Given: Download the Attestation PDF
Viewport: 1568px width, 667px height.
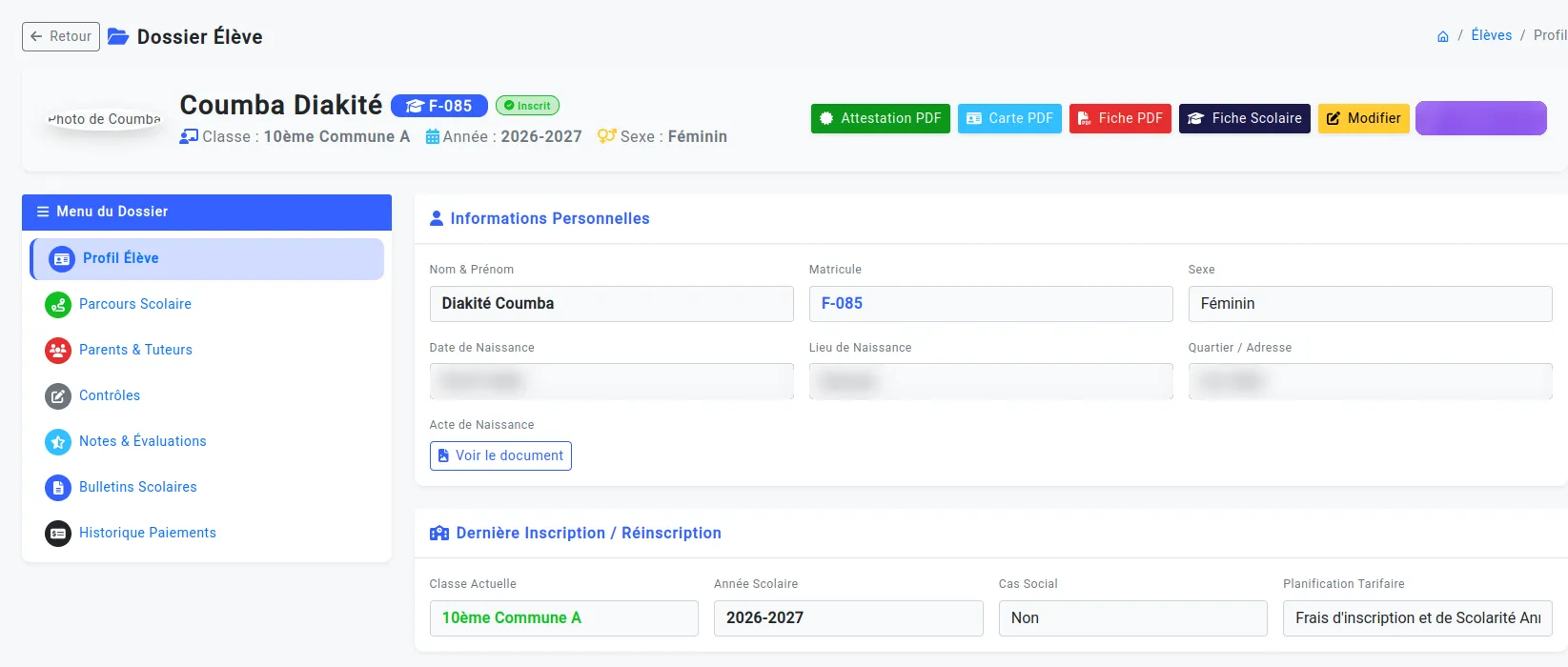Looking at the screenshot, I should click(881, 118).
